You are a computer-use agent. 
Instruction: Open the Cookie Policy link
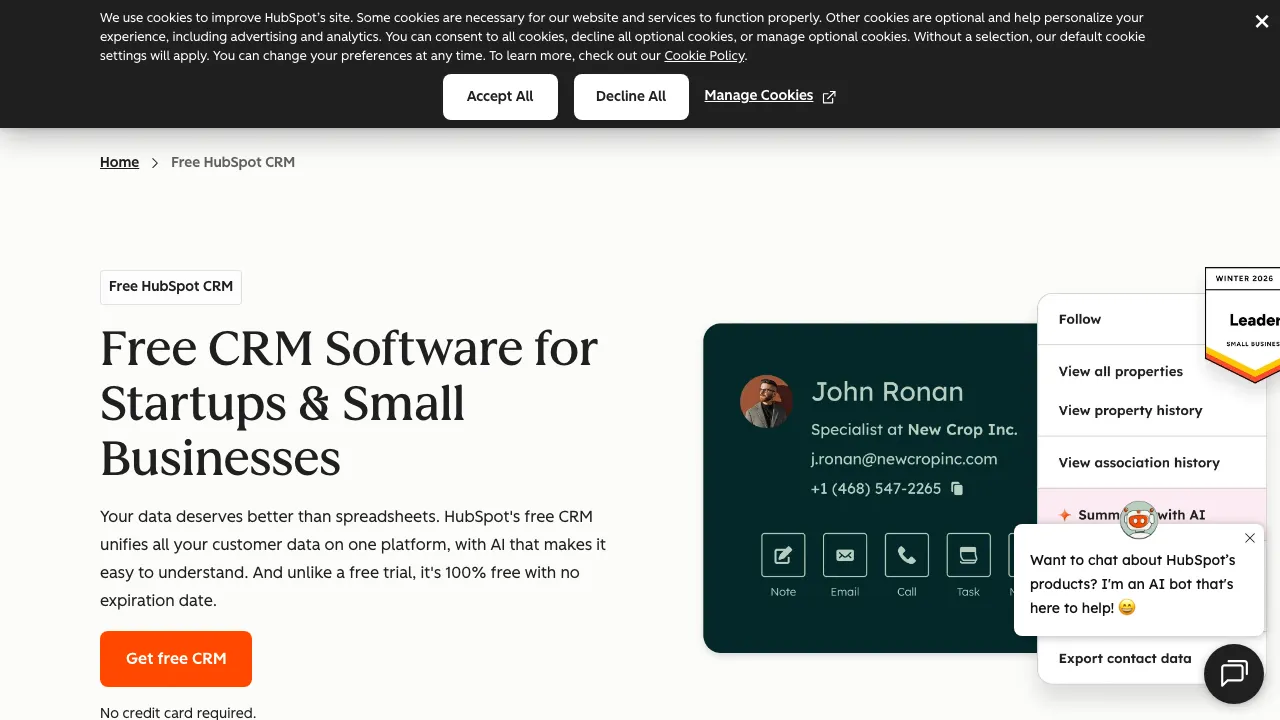coord(704,56)
